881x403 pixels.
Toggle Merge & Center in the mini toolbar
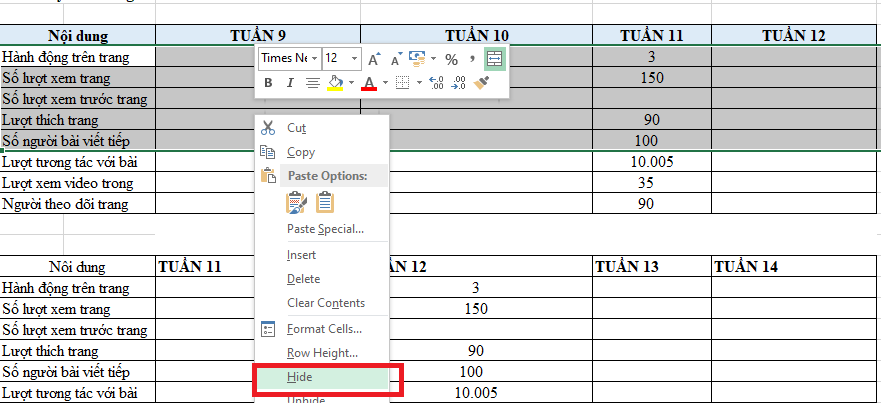click(494, 58)
